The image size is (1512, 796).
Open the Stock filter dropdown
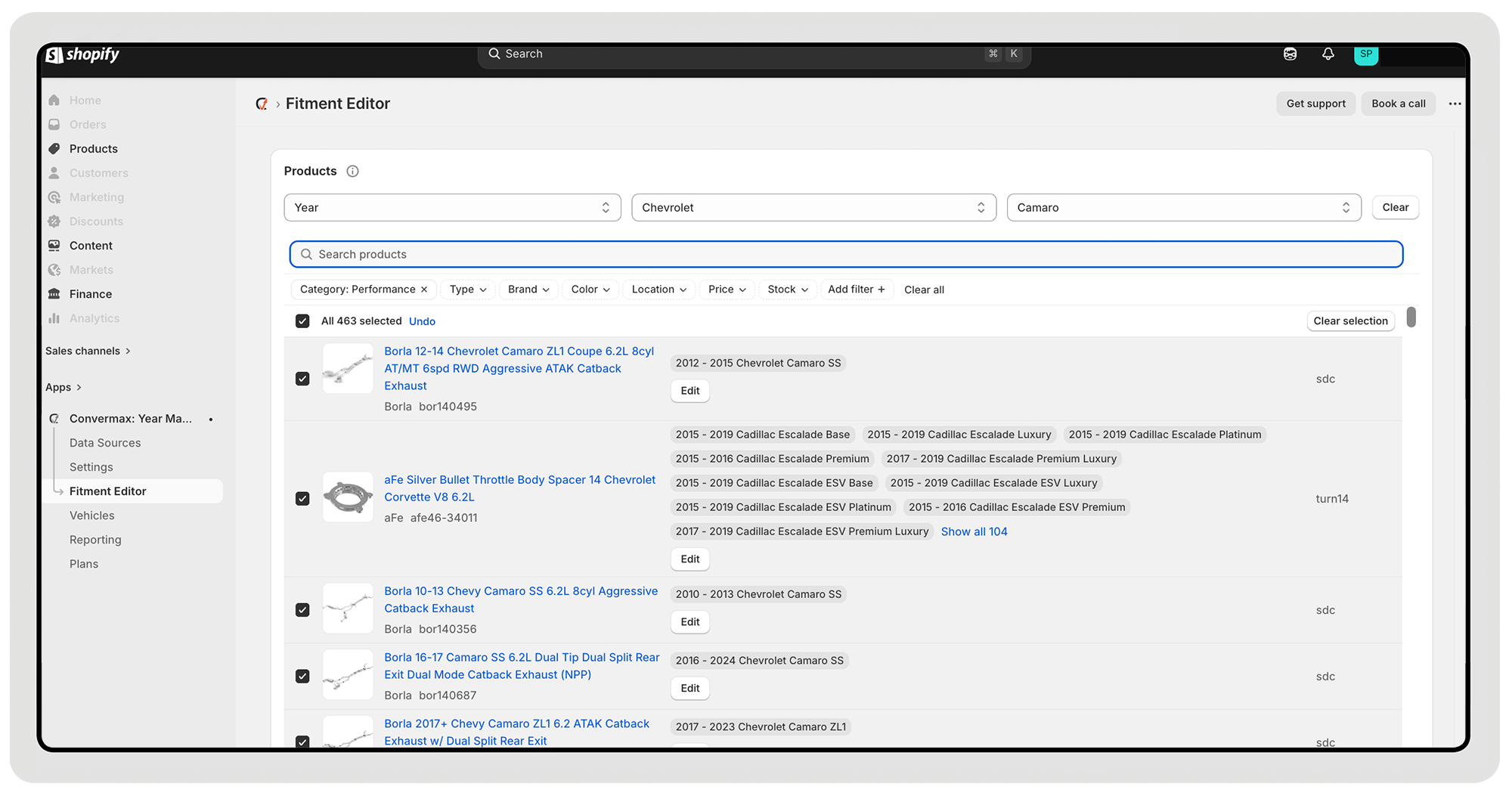click(x=788, y=290)
